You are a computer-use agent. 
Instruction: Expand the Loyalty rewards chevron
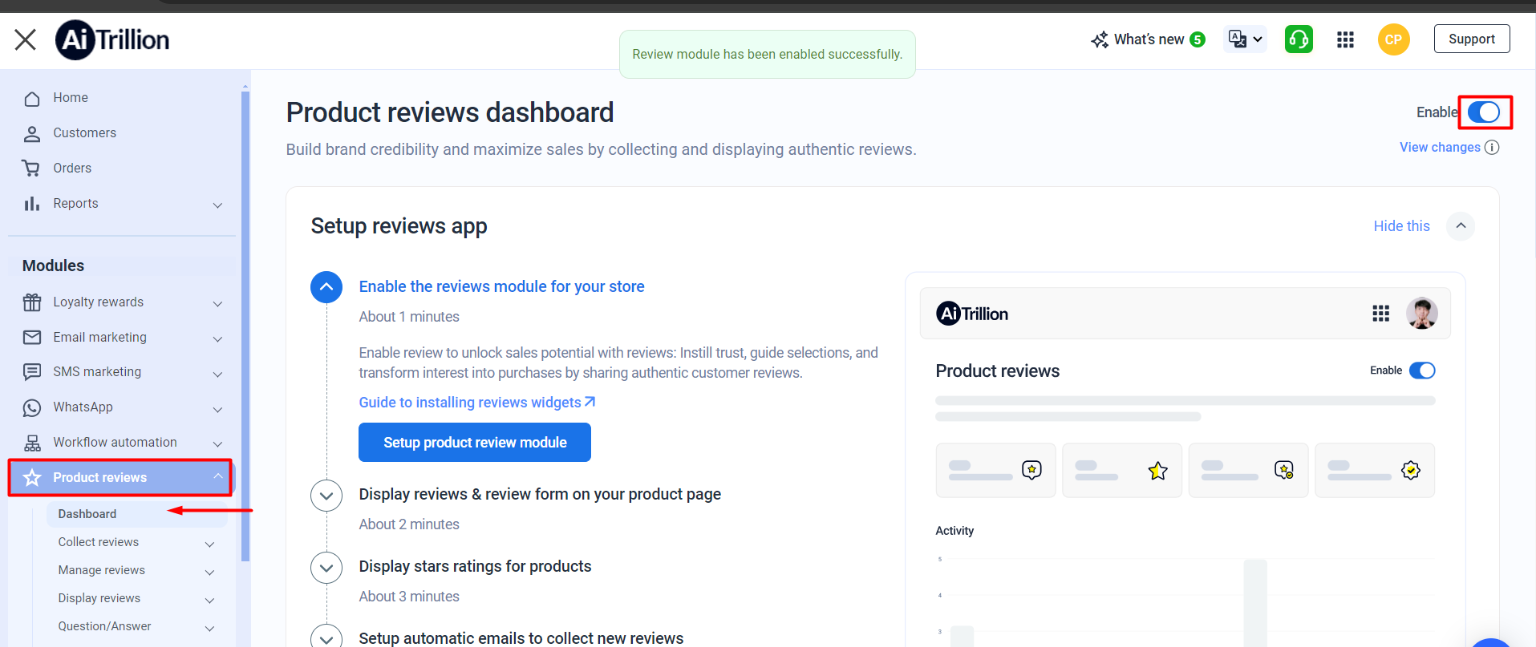pyautogui.click(x=218, y=303)
